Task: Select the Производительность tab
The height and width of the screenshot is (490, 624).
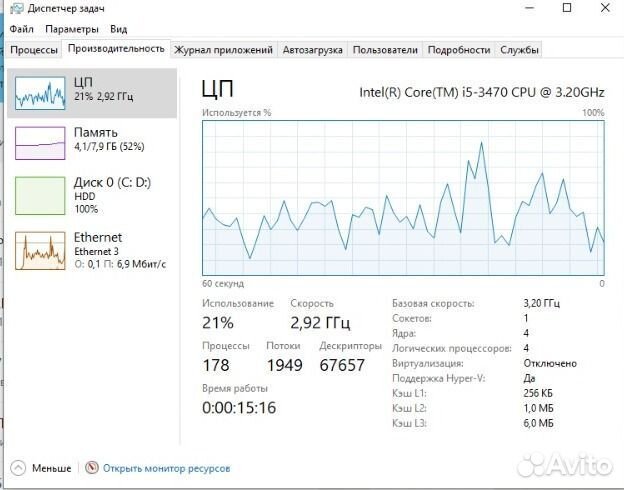Action: 116,49
